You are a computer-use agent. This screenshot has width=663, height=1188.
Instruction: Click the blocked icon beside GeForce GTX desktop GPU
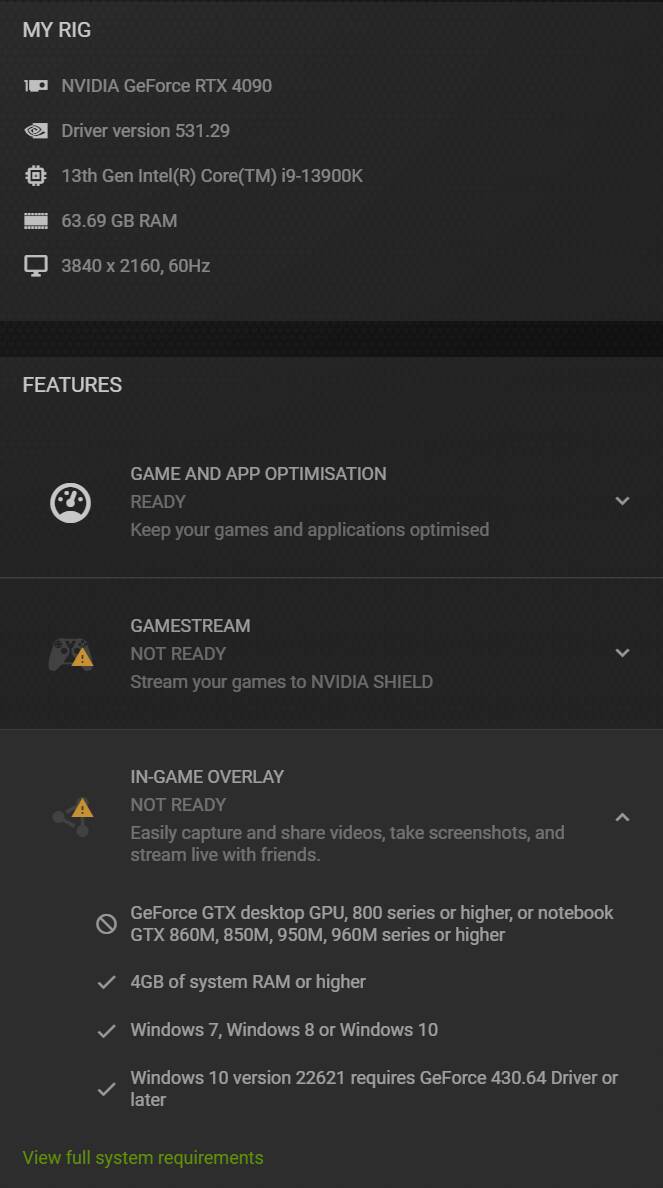click(106, 924)
